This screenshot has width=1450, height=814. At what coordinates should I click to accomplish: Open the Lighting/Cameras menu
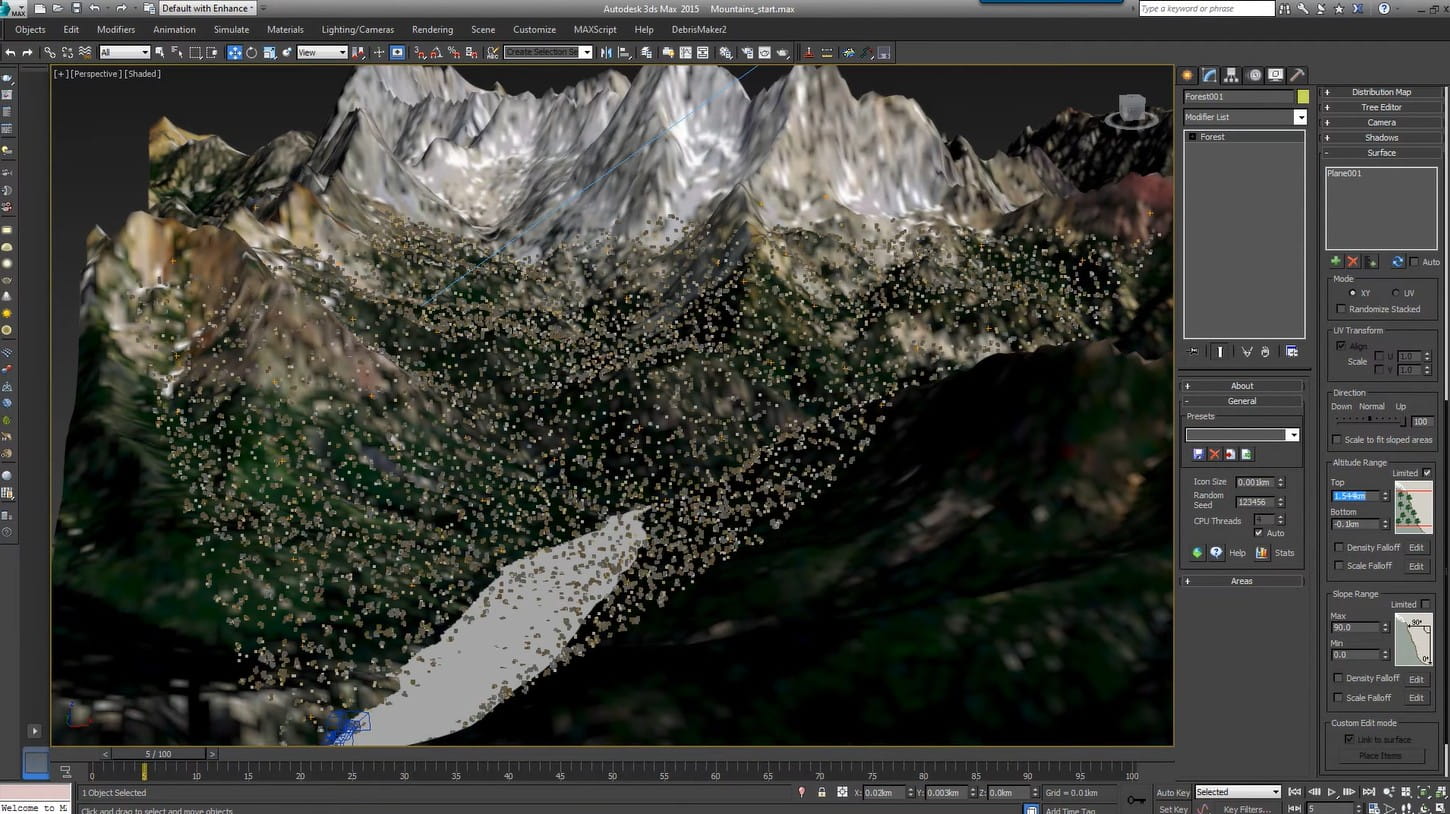(x=358, y=30)
